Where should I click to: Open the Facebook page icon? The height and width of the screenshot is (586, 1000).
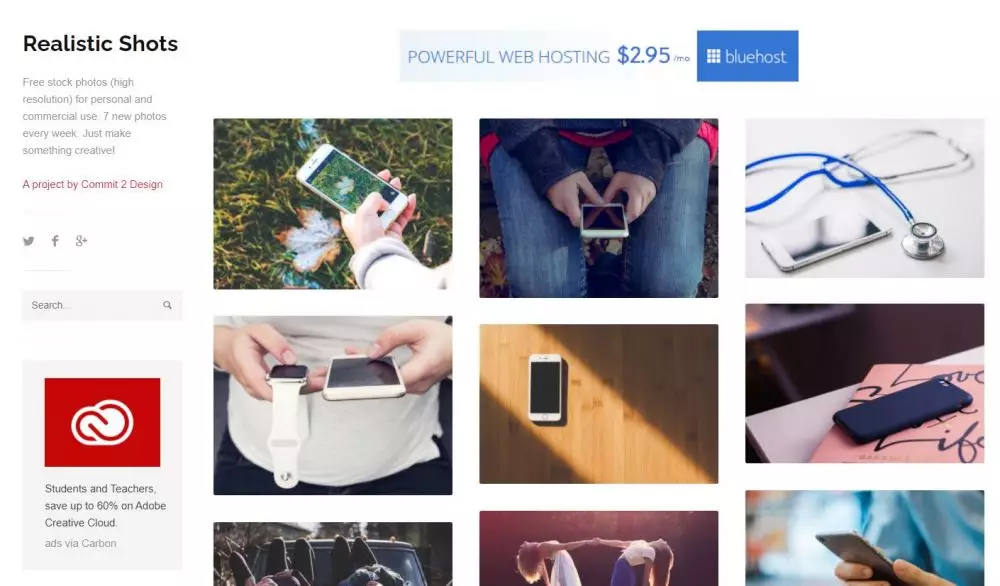pyautogui.click(x=55, y=241)
